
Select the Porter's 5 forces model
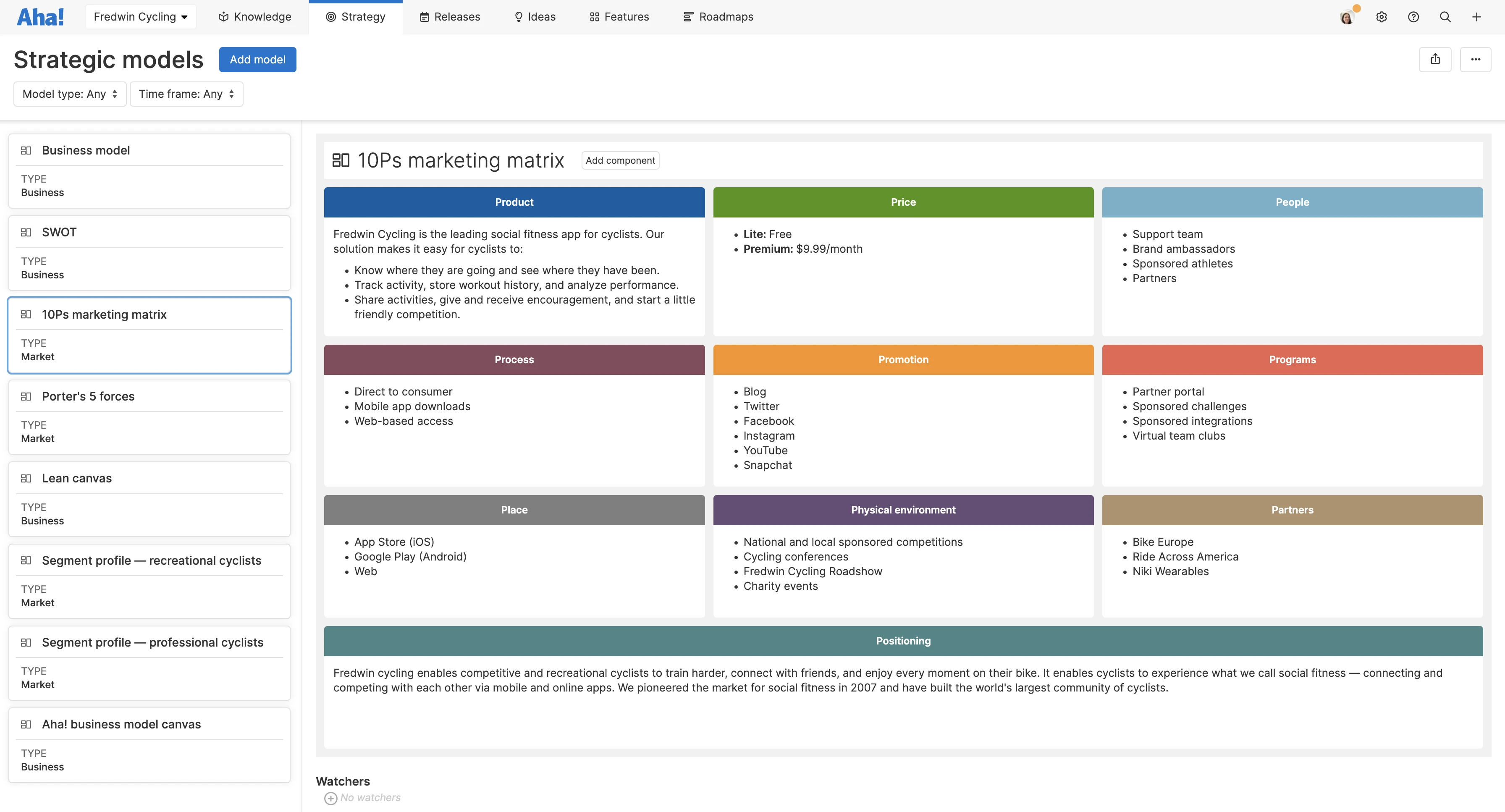coord(149,417)
